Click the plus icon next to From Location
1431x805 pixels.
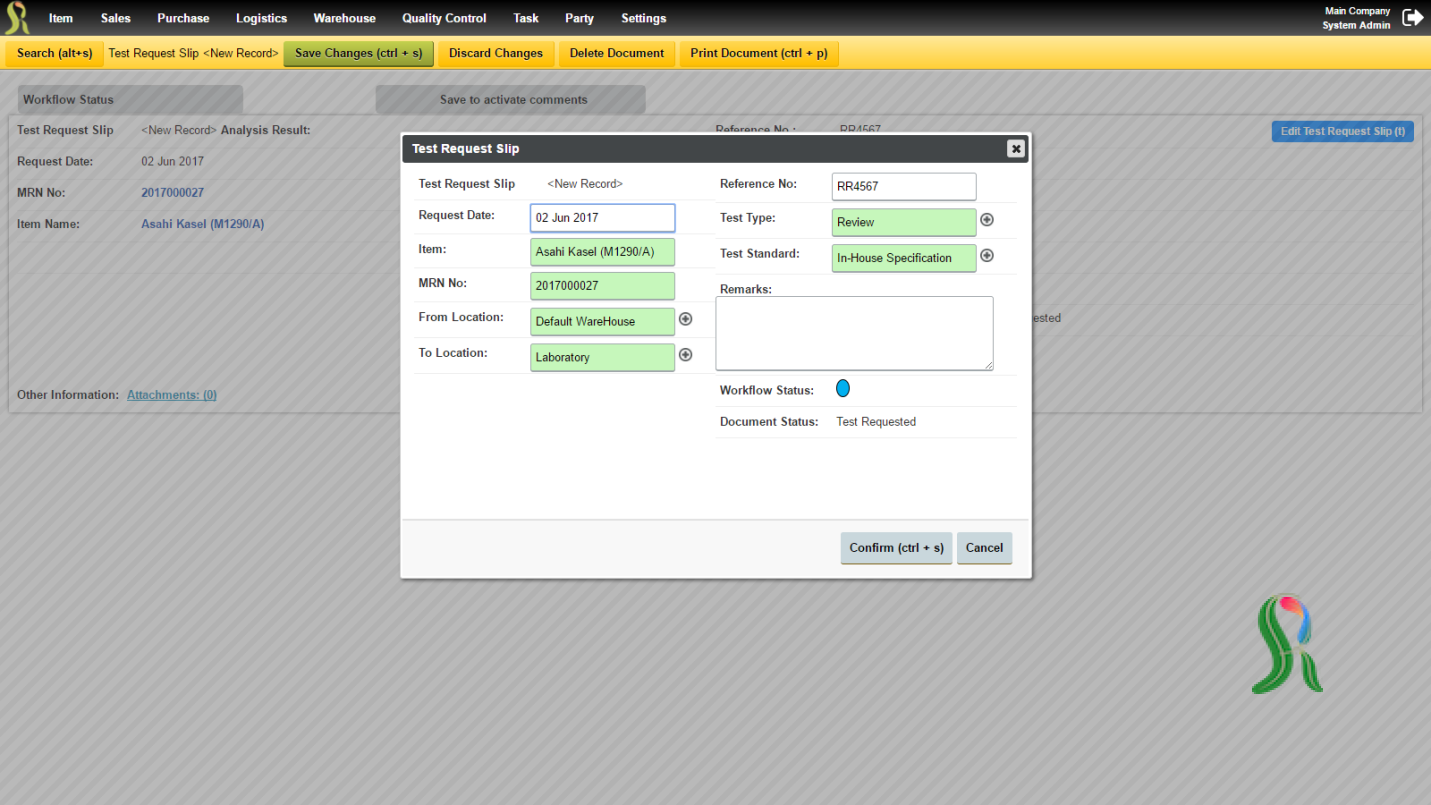(685, 319)
